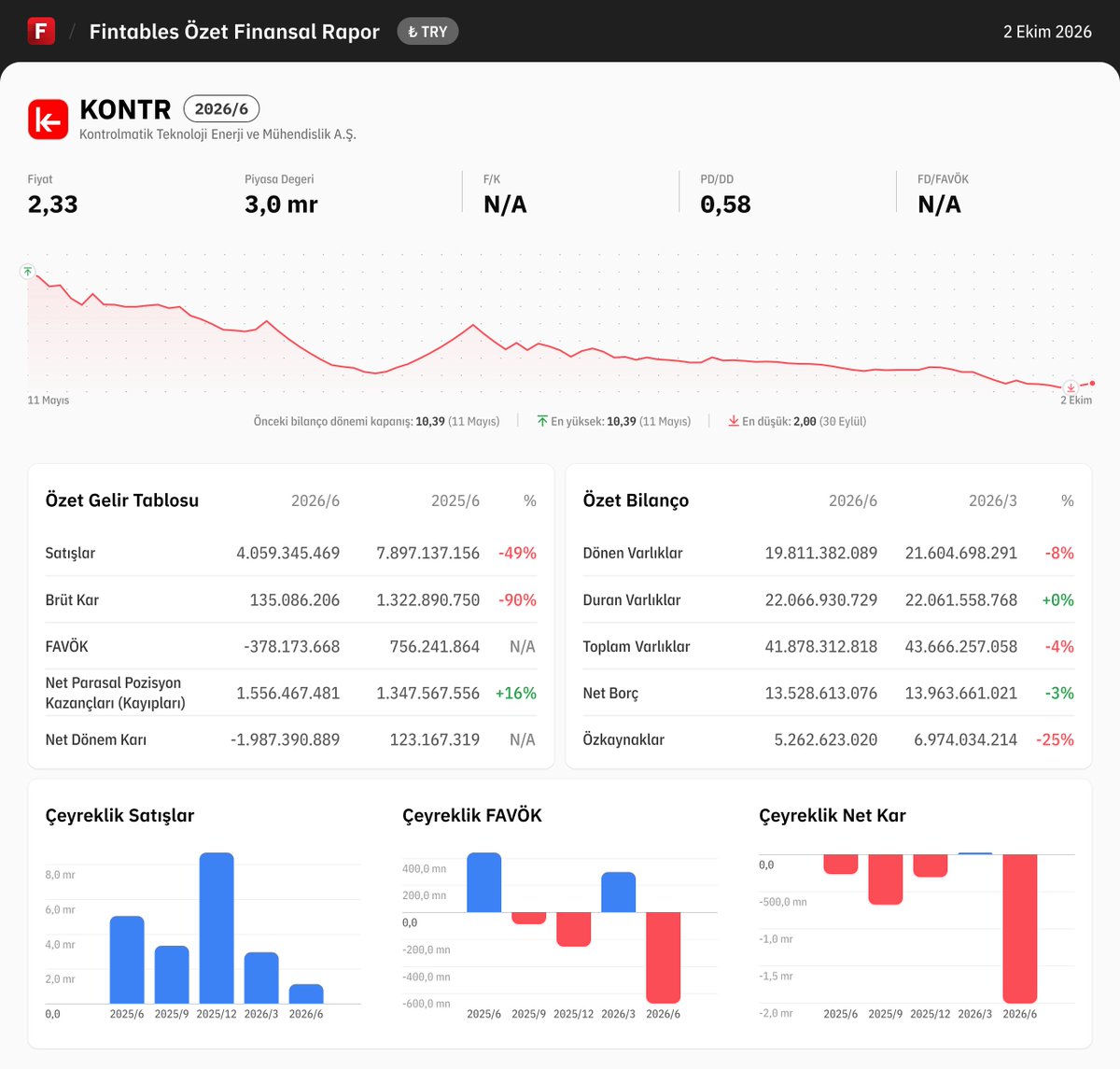Click the Çeyreklik Net Kar heading

pos(833,815)
